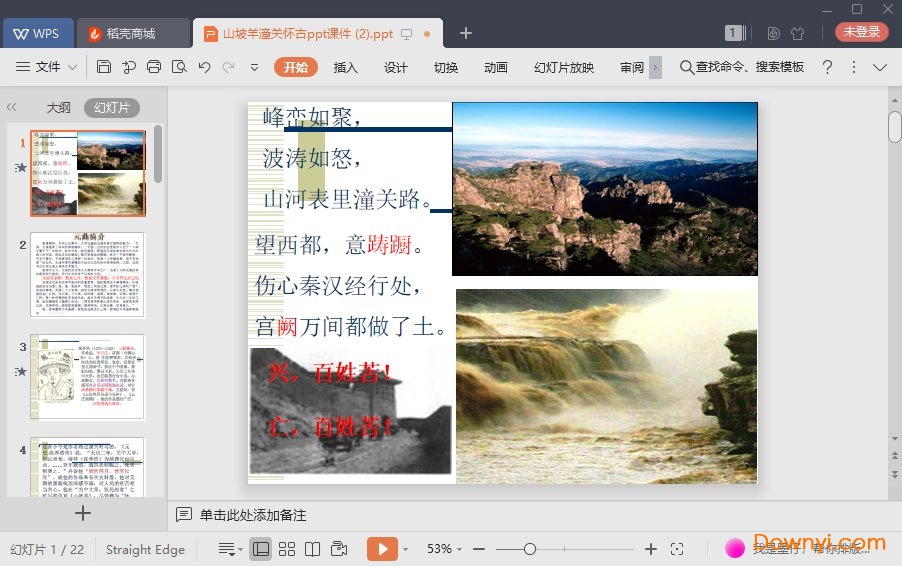This screenshot has height=566, width=902.
Task: Open a new tab with the plus button
Action: (466, 33)
